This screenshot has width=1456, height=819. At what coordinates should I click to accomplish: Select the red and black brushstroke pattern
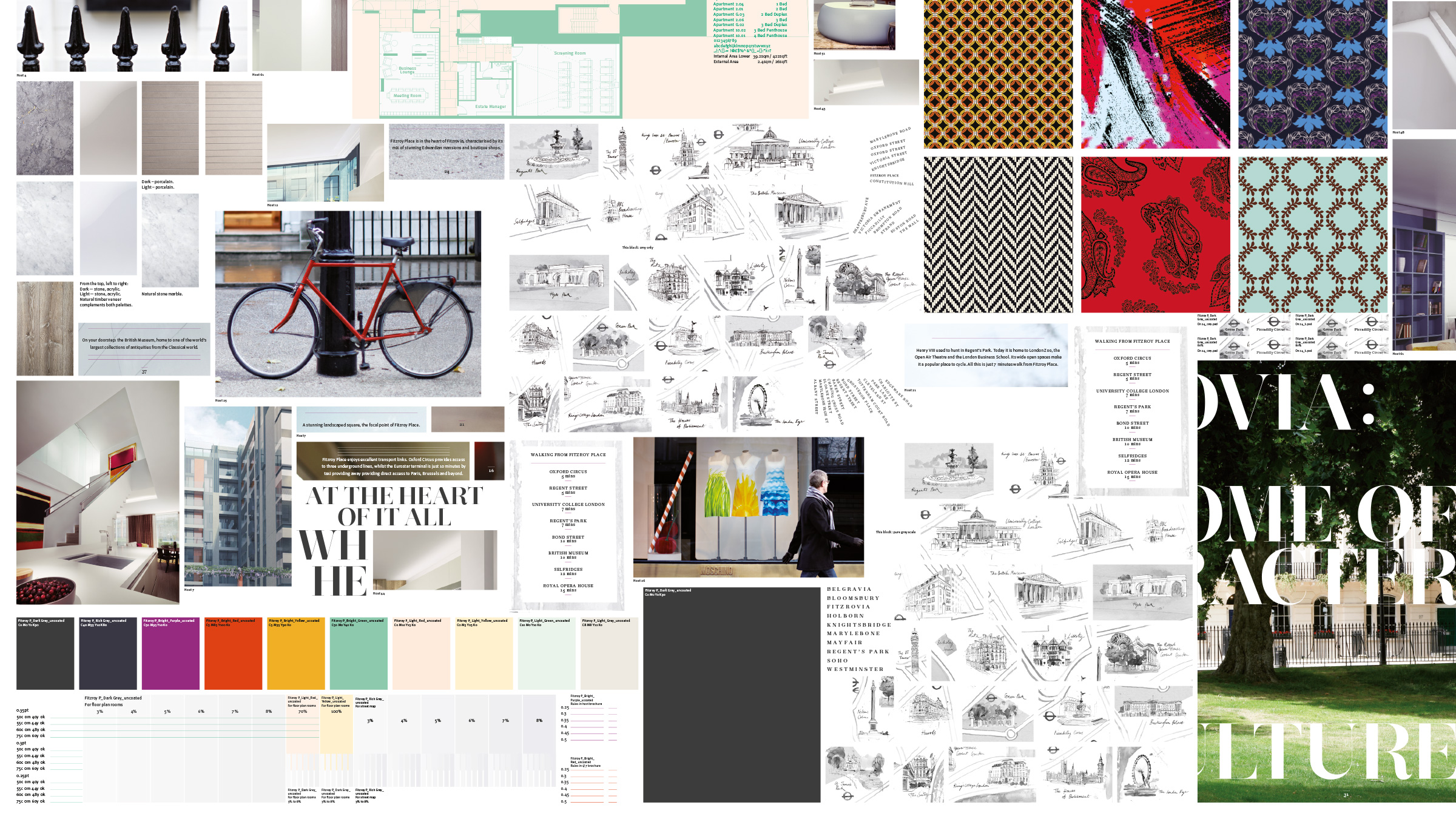1155,74
